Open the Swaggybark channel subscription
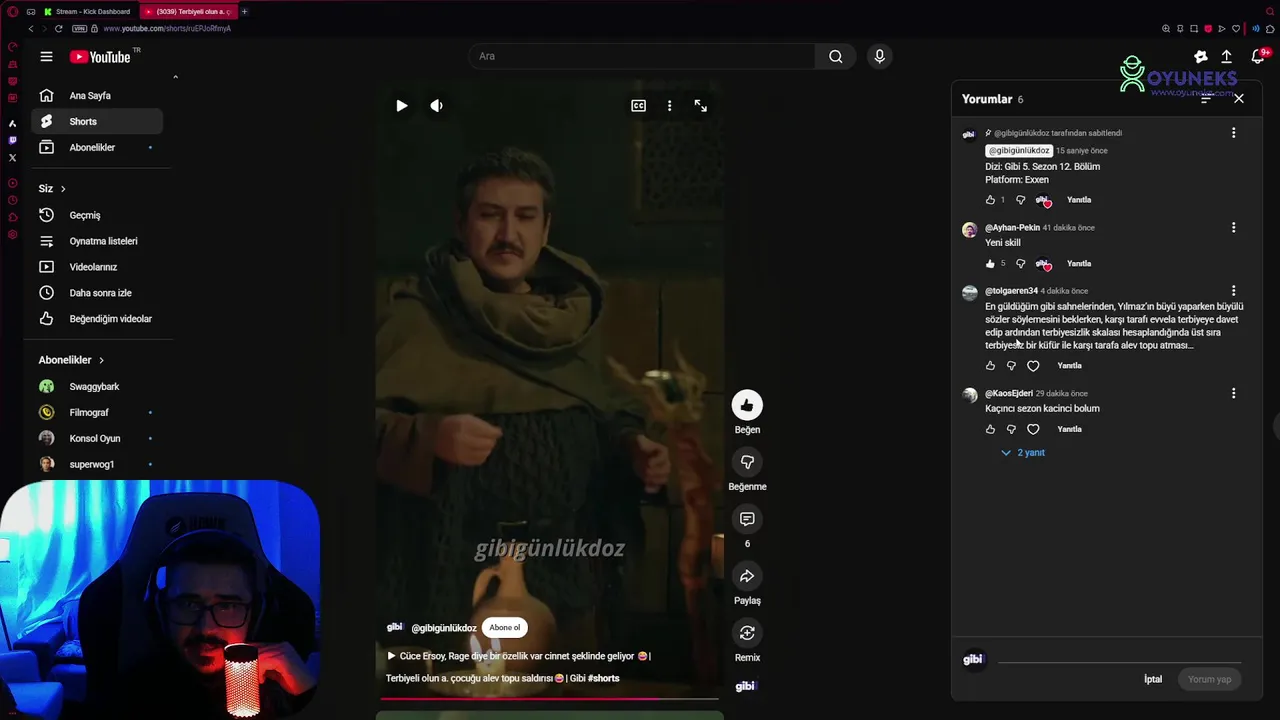This screenshot has height=720, width=1280. (96, 387)
